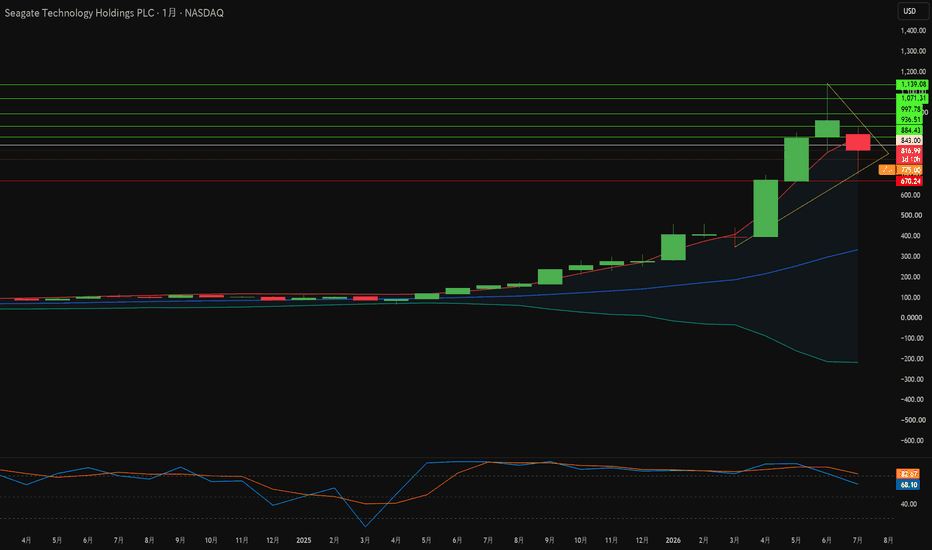Click the 2026 label on time axis

click(673, 540)
